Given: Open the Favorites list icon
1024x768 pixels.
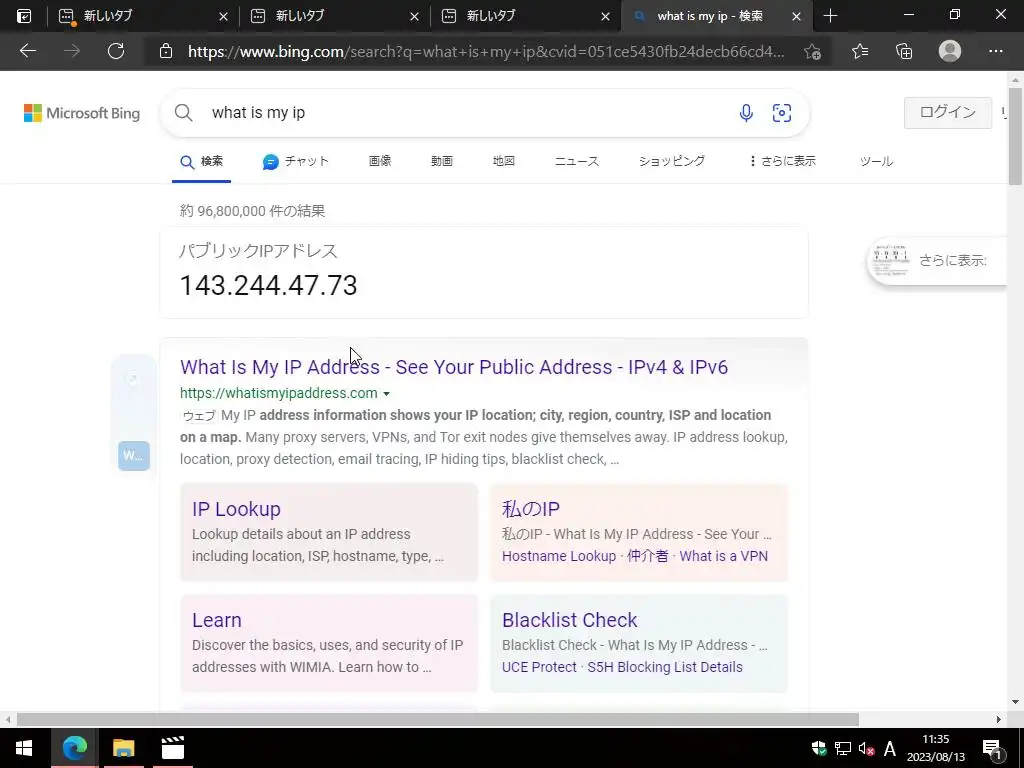Looking at the screenshot, I should [x=860, y=51].
